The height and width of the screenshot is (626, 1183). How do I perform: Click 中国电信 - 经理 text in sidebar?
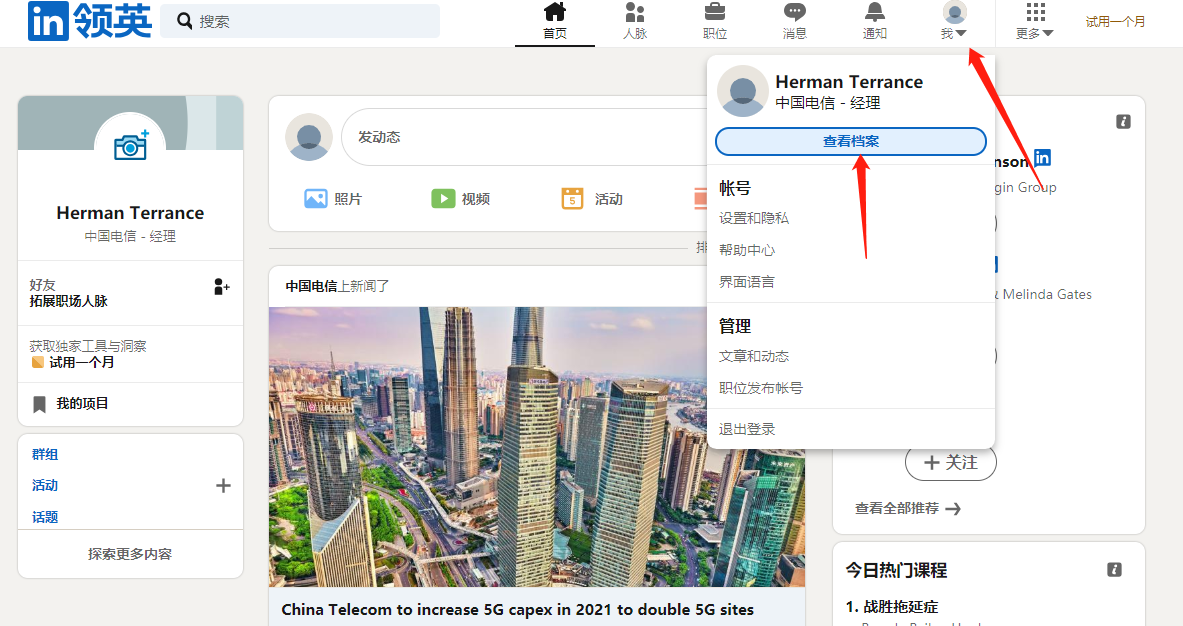131,236
